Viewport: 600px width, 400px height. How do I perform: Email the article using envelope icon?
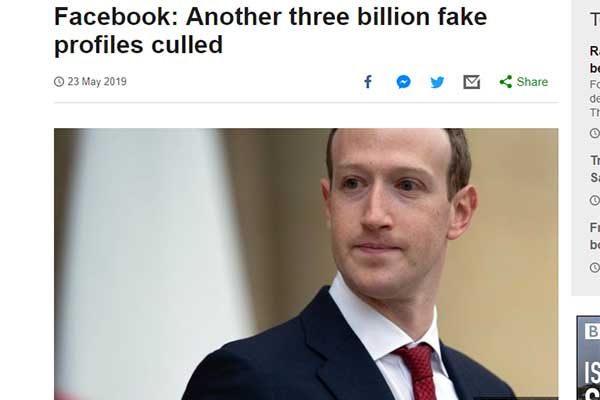pos(471,82)
